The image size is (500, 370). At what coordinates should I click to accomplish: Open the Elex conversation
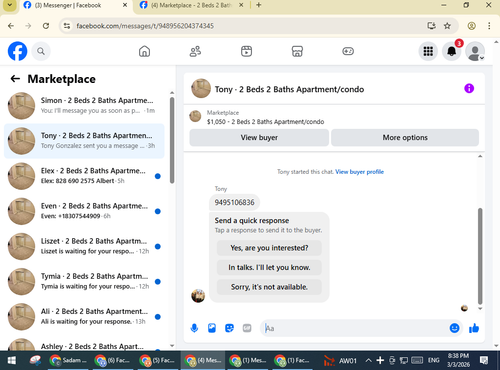pos(84,176)
